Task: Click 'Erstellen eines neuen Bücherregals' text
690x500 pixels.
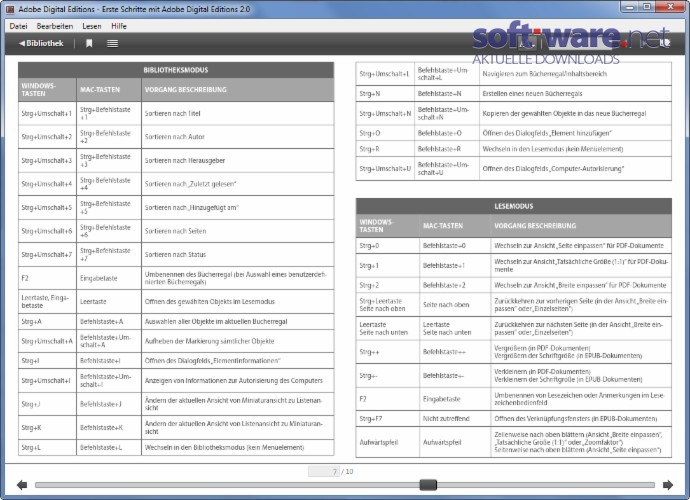Action: (532, 93)
